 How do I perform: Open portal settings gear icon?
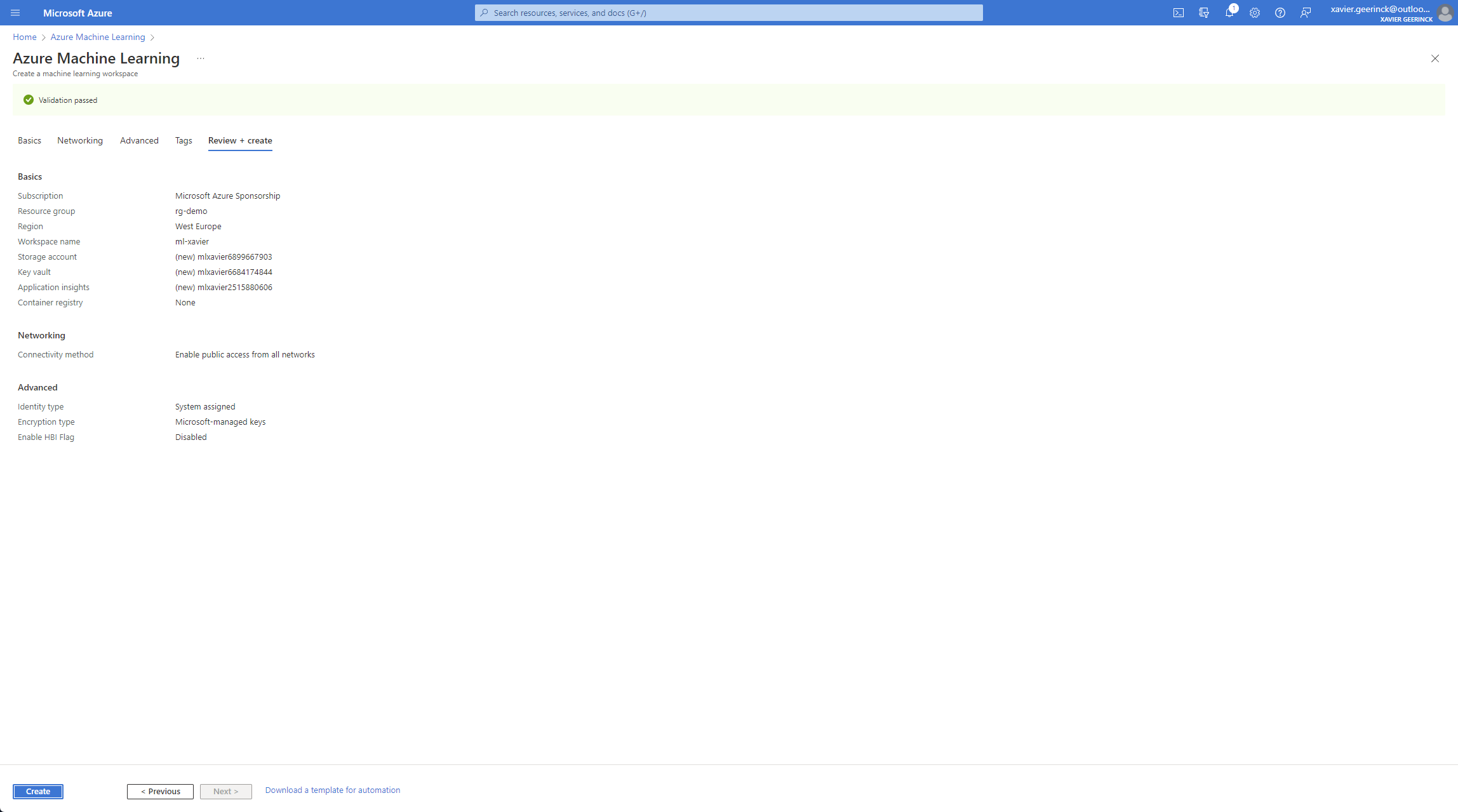1255,13
